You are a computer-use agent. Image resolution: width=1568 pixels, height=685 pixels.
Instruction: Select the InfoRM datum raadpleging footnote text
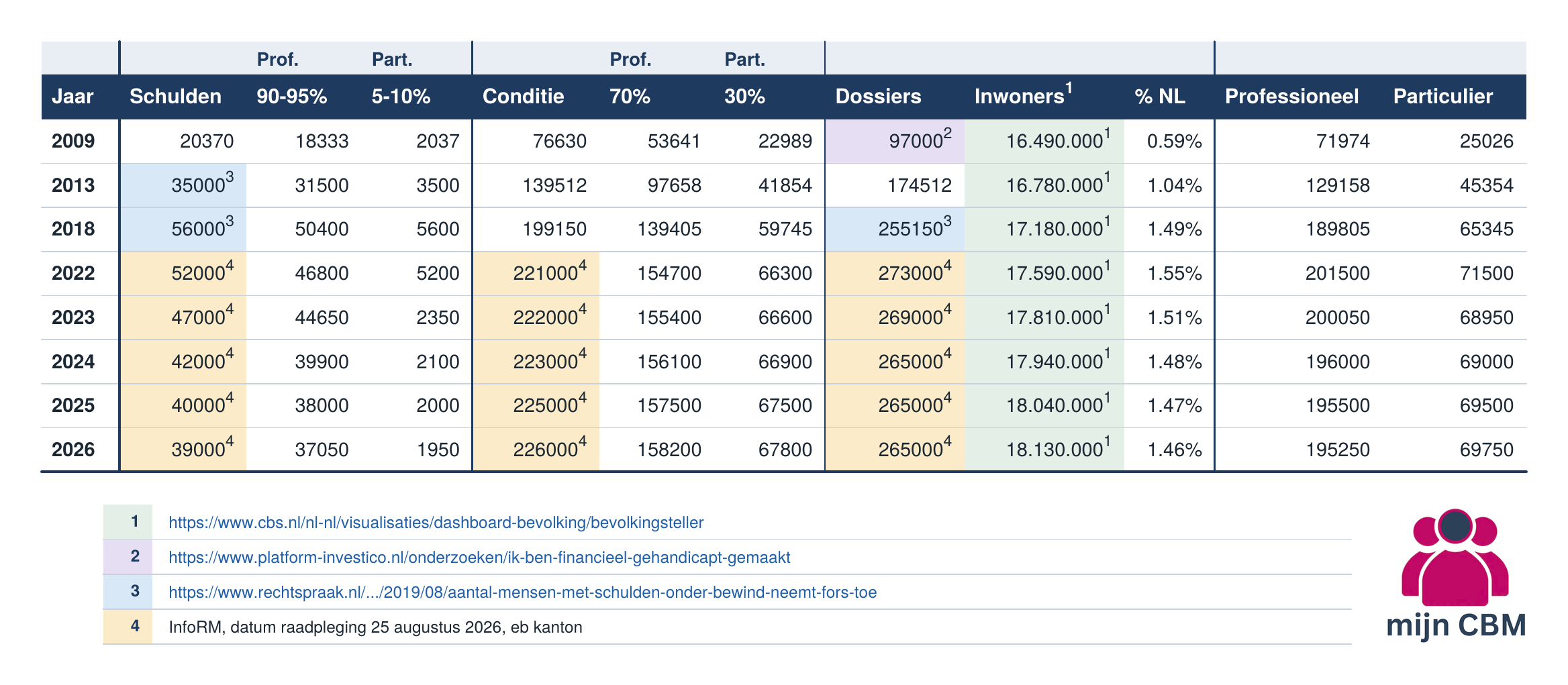point(375,627)
